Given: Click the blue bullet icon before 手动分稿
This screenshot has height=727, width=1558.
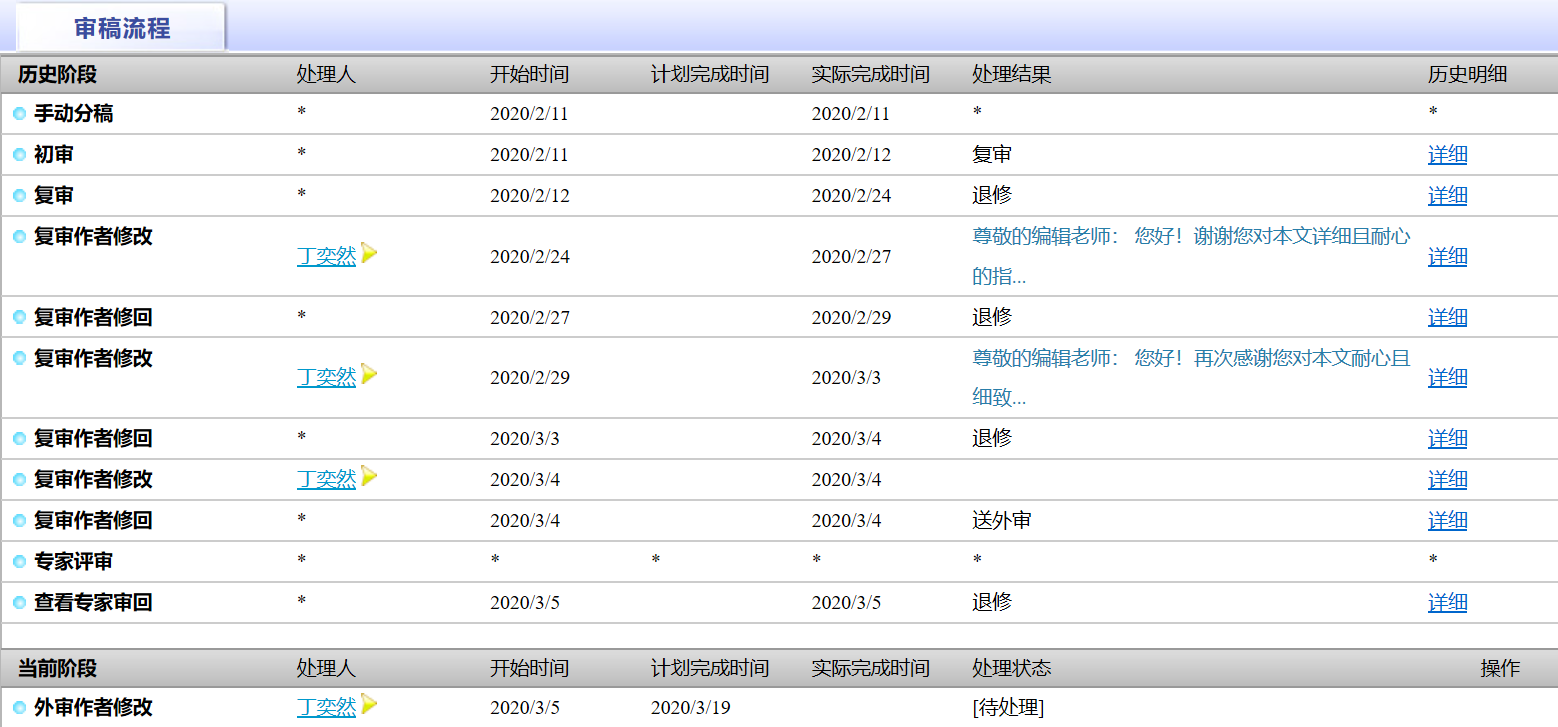Looking at the screenshot, I should pyautogui.click(x=19, y=114).
